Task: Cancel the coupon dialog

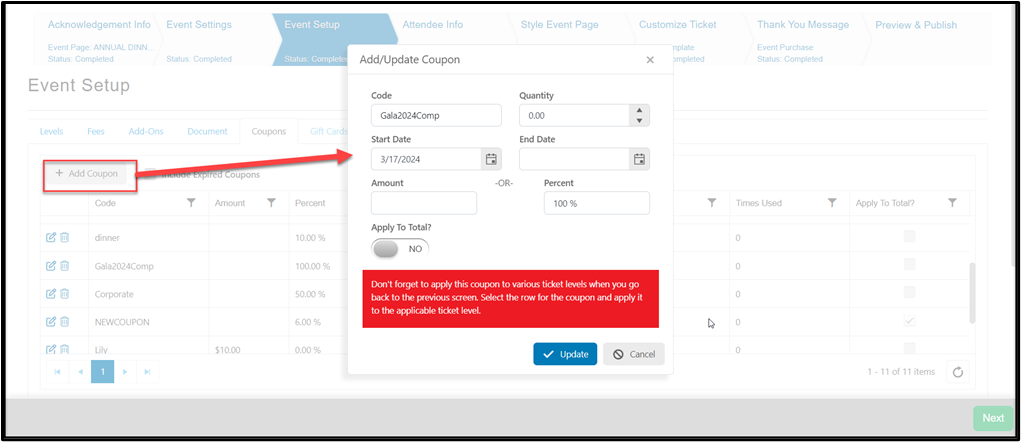Action: coord(634,354)
